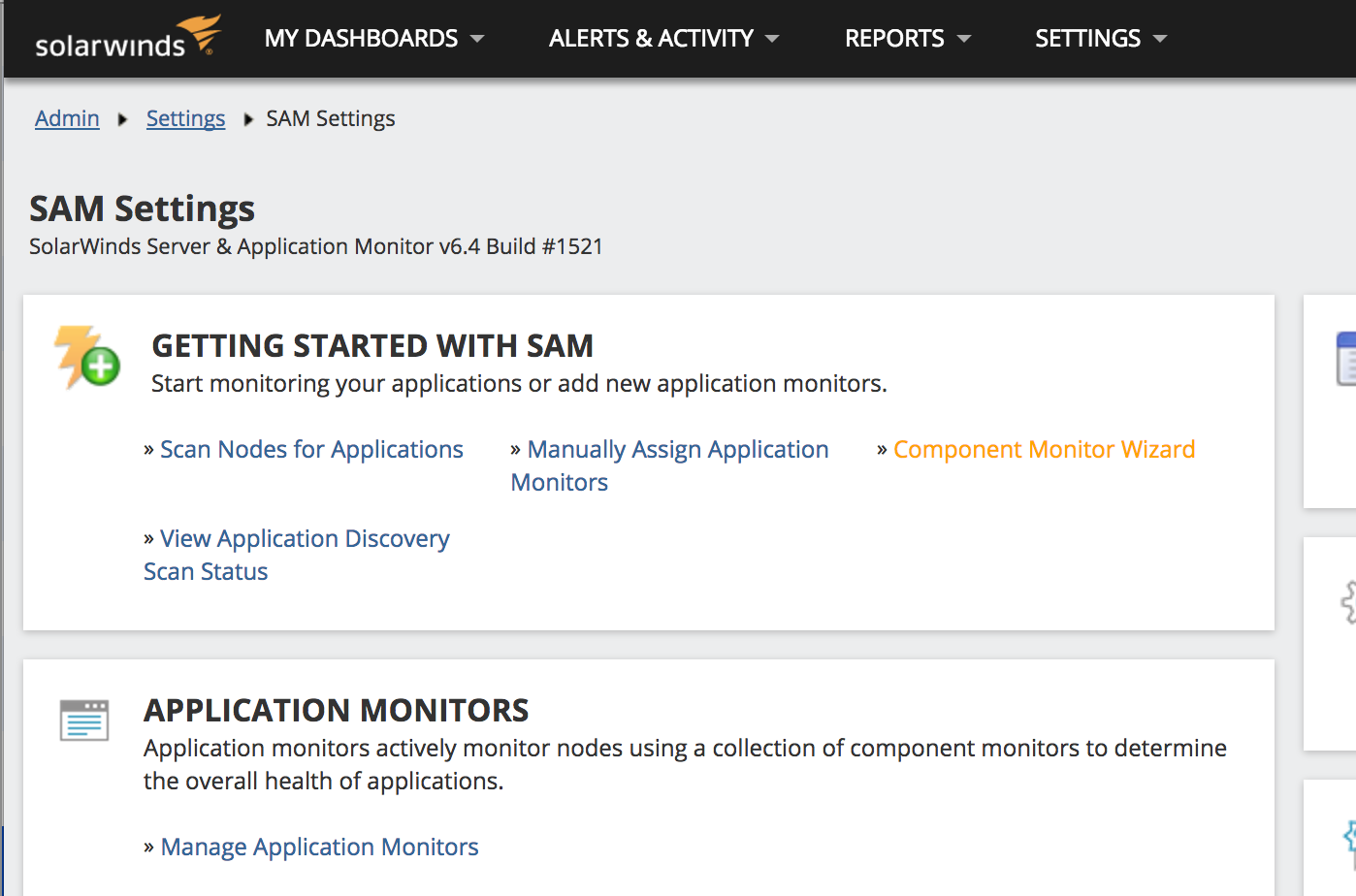Click the lightning bolt Getting Started icon
The height and width of the screenshot is (896, 1356).
click(86, 357)
